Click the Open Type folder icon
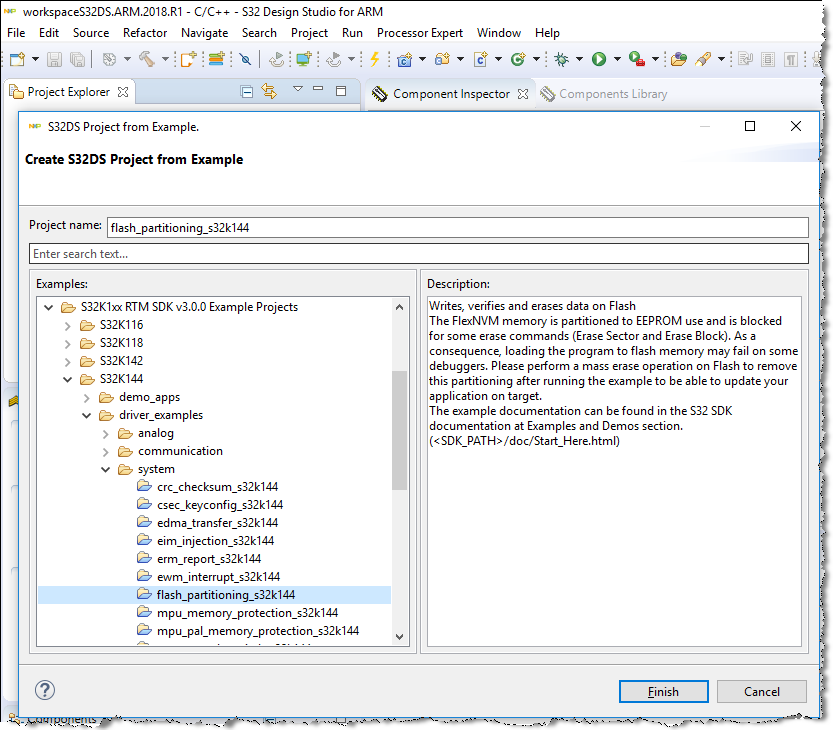 click(x=678, y=59)
